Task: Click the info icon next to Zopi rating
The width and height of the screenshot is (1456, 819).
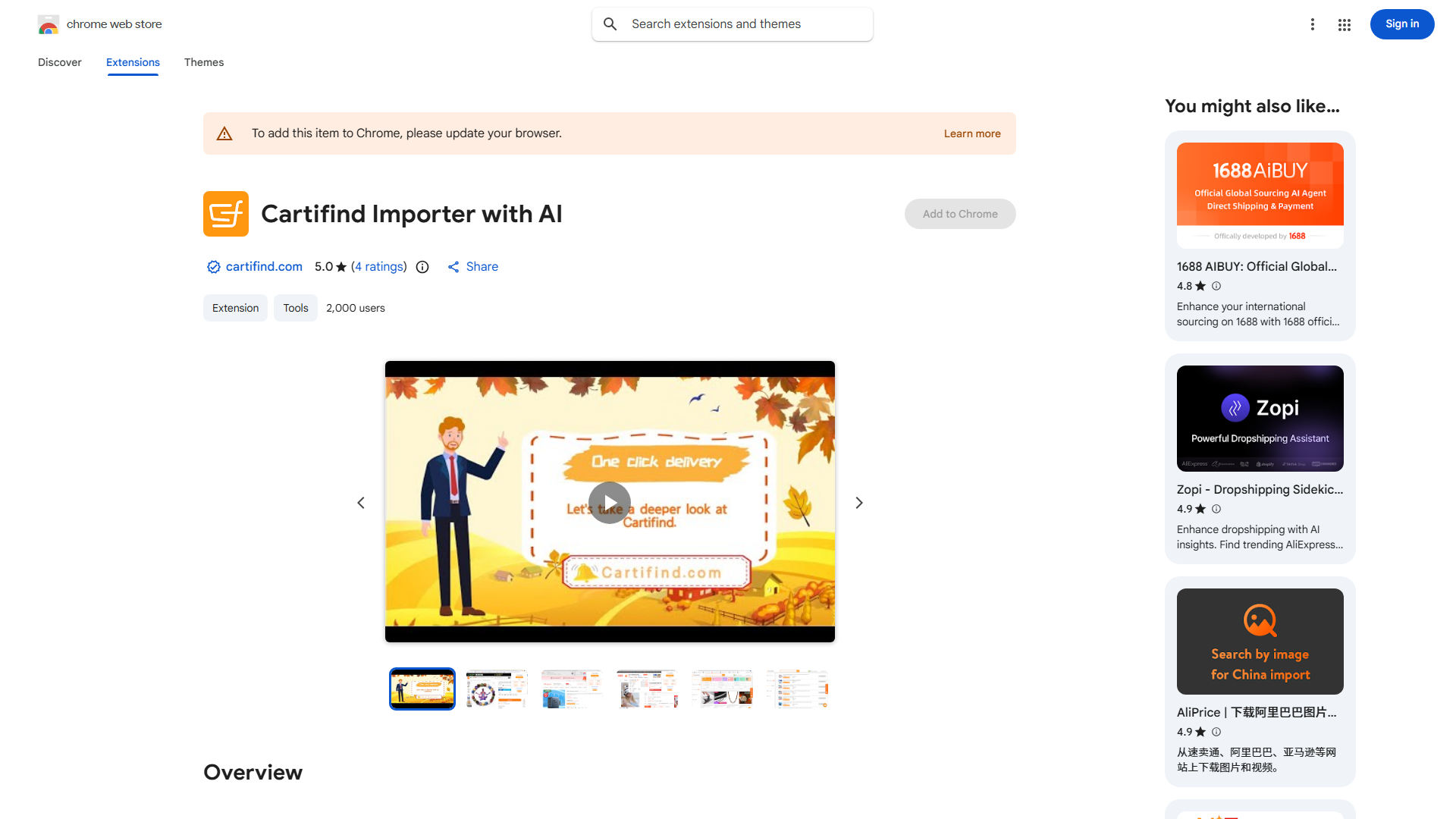Action: (1216, 509)
